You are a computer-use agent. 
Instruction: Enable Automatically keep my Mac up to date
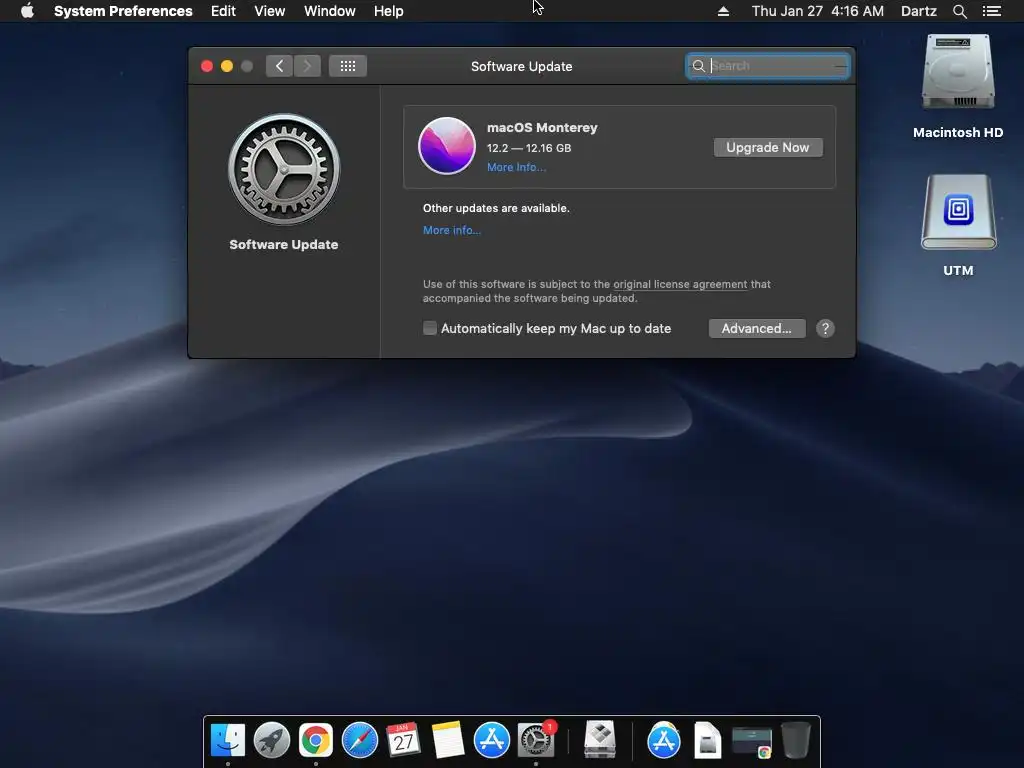[430, 328]
